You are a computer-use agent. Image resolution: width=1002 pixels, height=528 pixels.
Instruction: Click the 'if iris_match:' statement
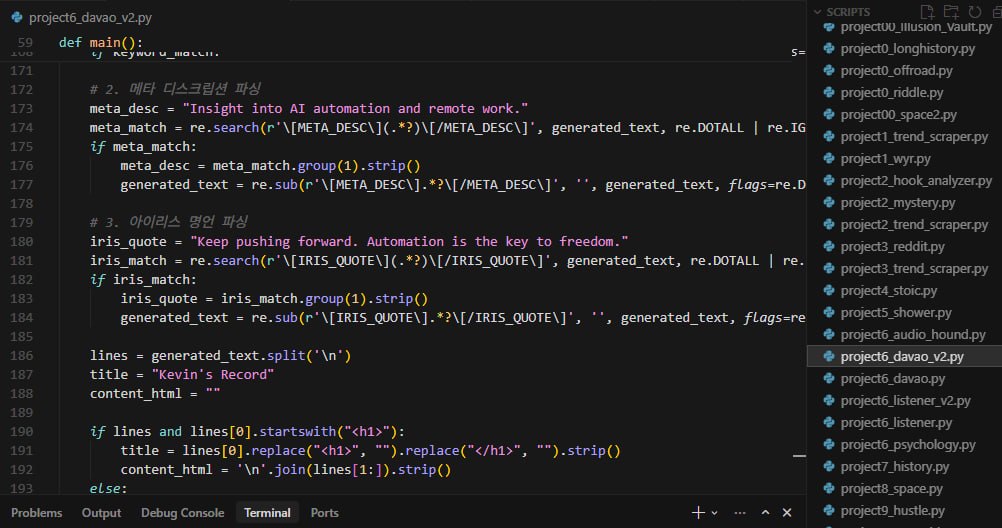tap(143, 279)
